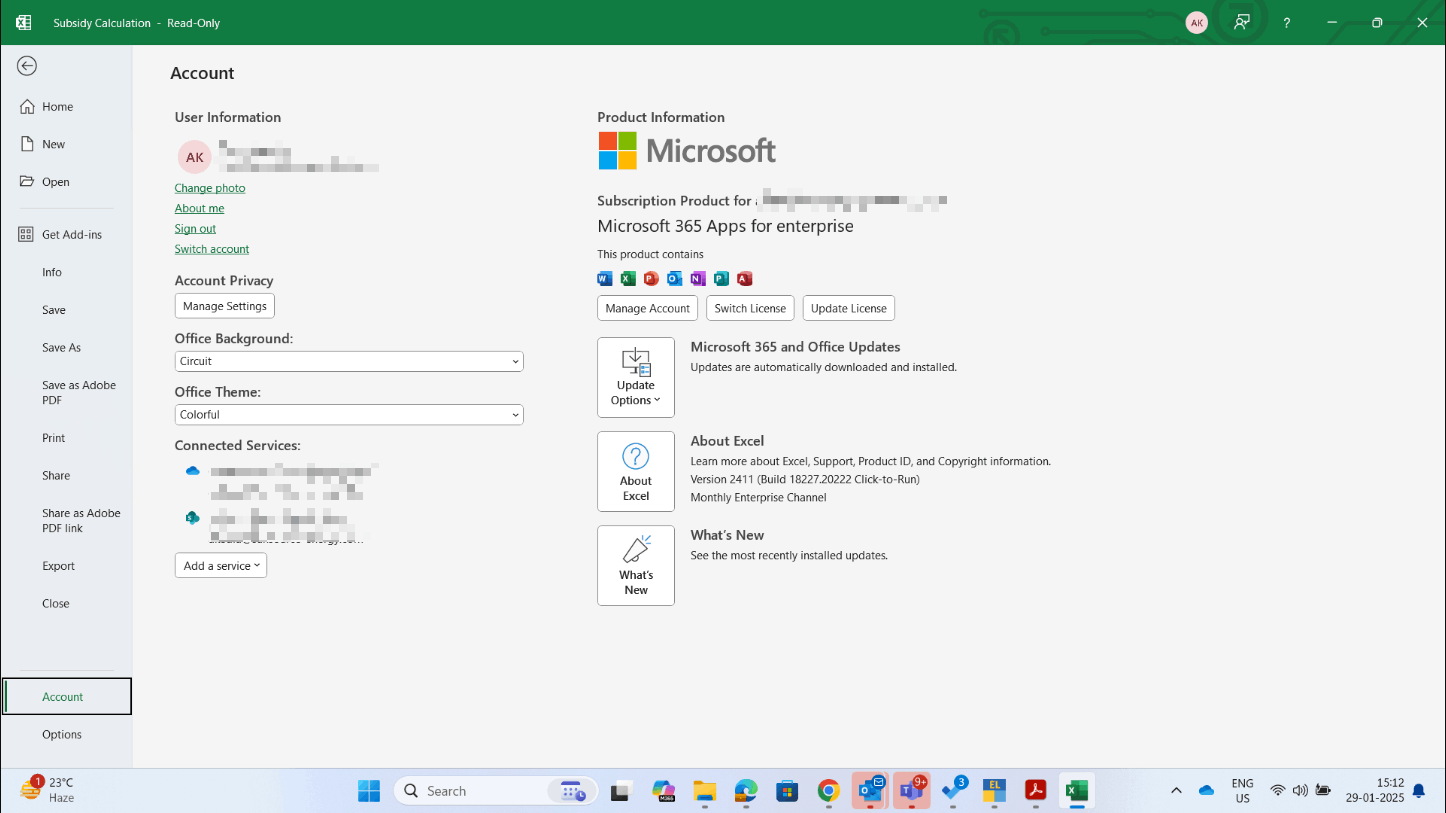The height and width of the screenshot is (813, 1446).
Task: Open Task View from the taskbar
Action: click(x=622, y=791)
